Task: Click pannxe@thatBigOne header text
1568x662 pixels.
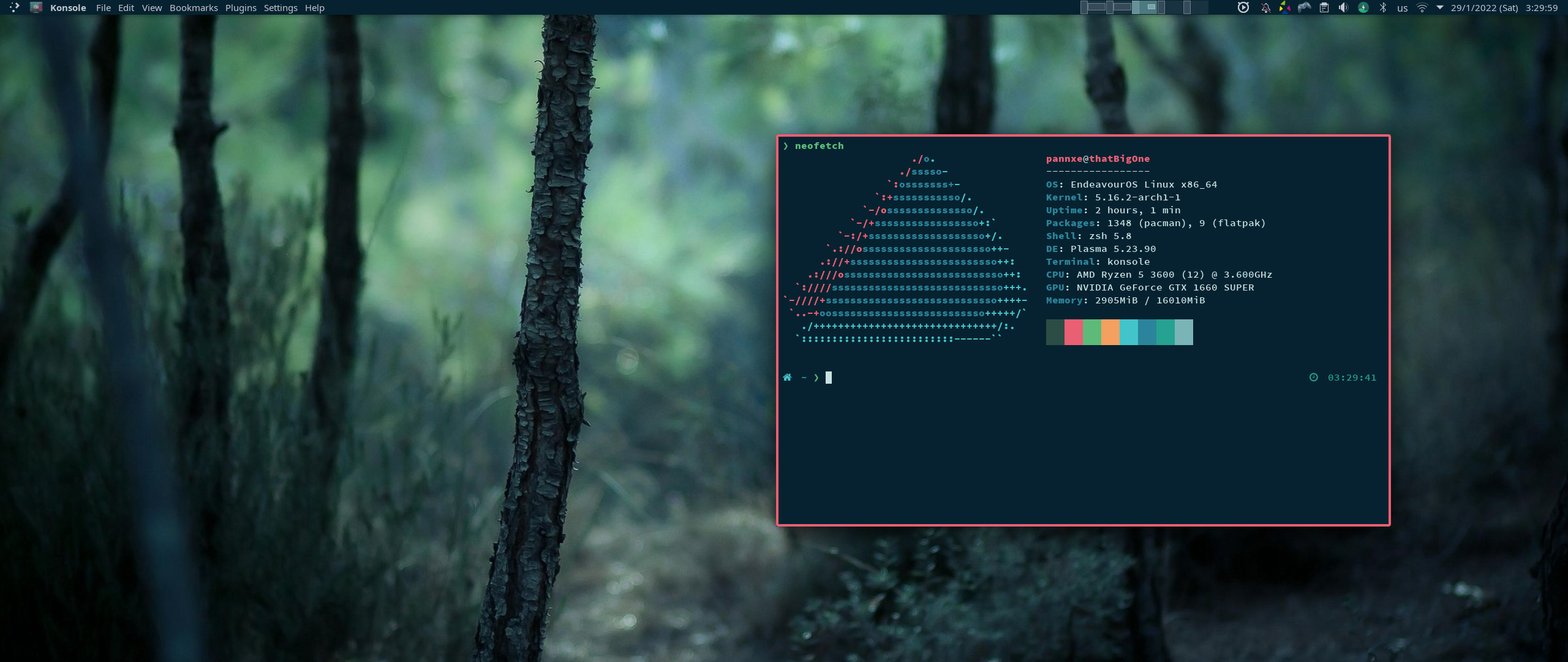Action: pyautogui.click(x=1098, y=159)
